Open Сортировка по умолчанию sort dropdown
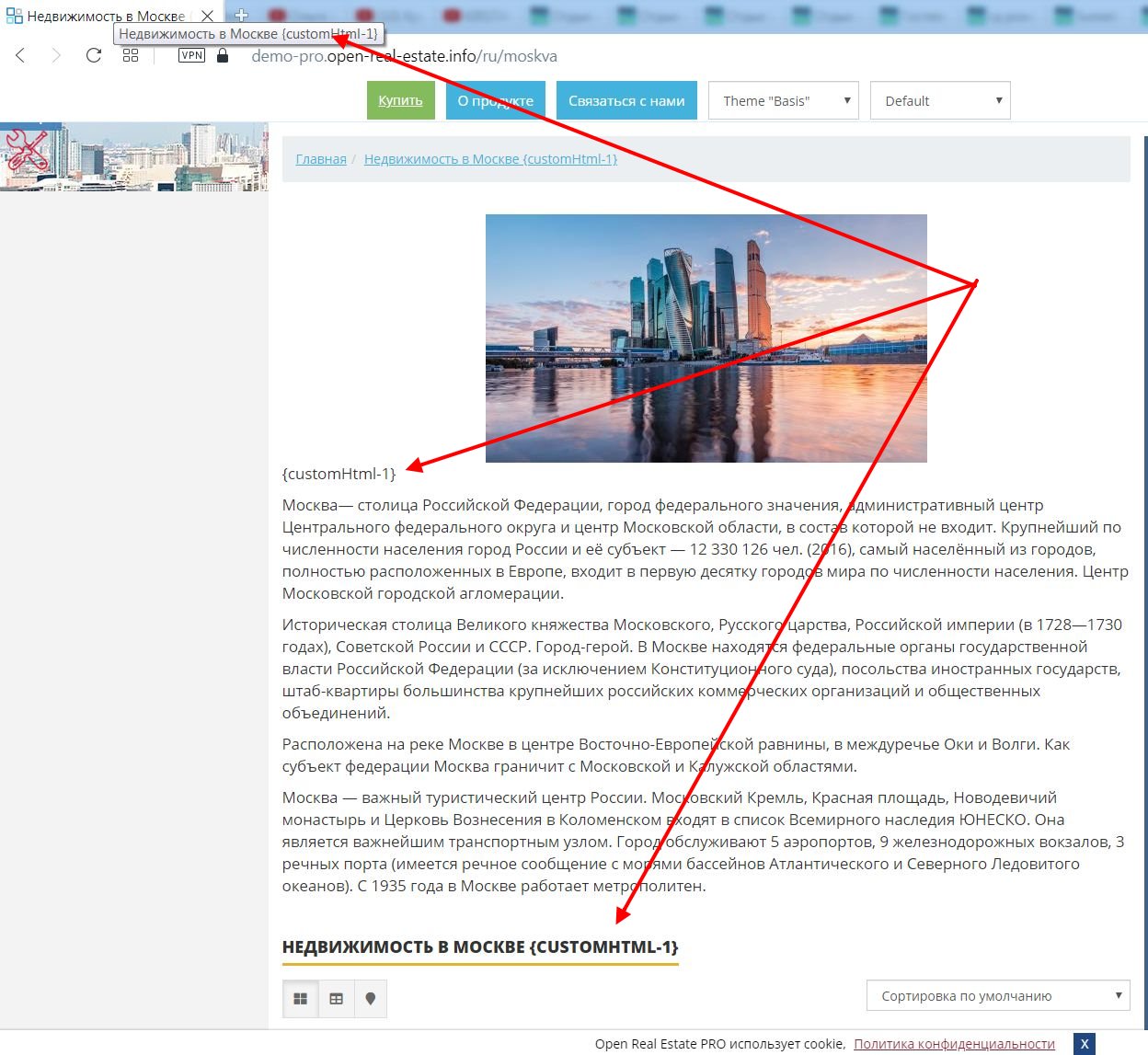Viewport: 1148px width, 1055px height. click(998, 996)
